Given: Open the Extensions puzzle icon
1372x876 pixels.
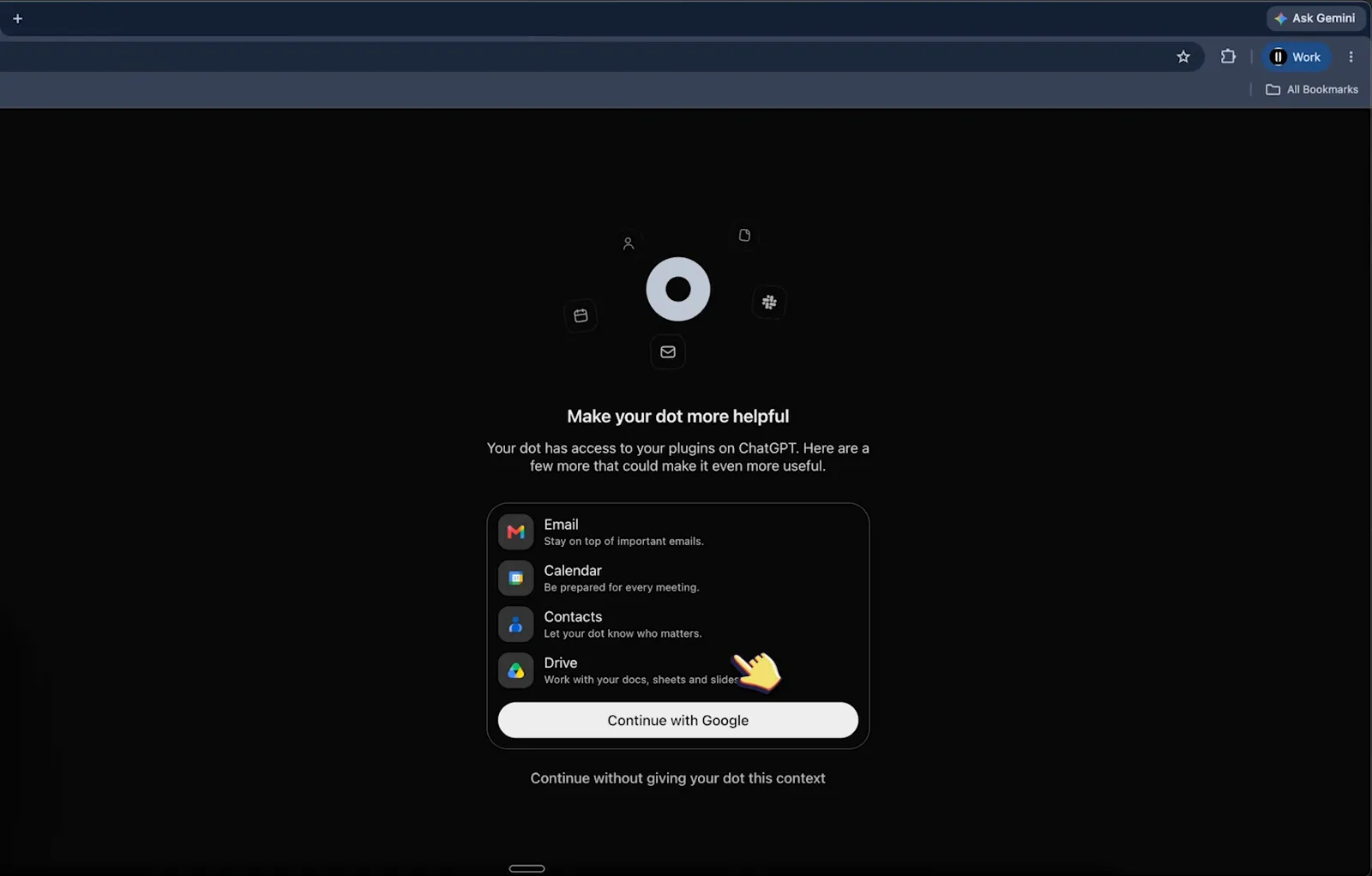Looking at the screenshot, I should click(1228, 57).
